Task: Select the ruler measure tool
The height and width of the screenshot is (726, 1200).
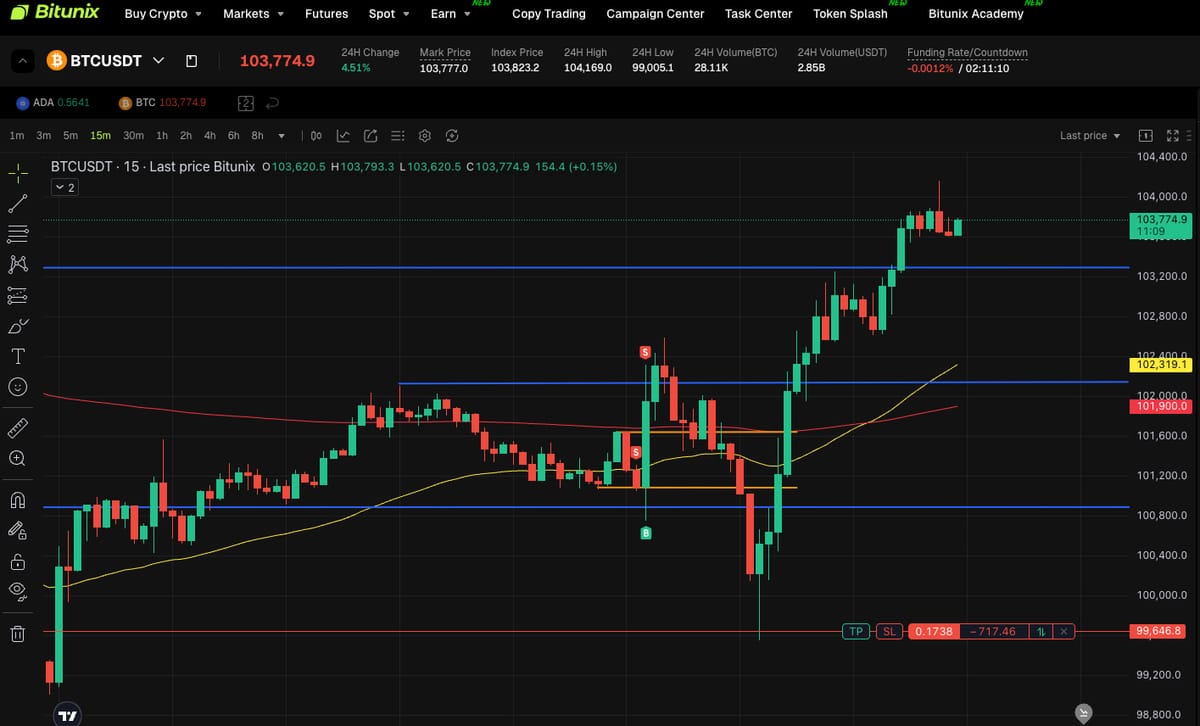Action: [18, 428]
